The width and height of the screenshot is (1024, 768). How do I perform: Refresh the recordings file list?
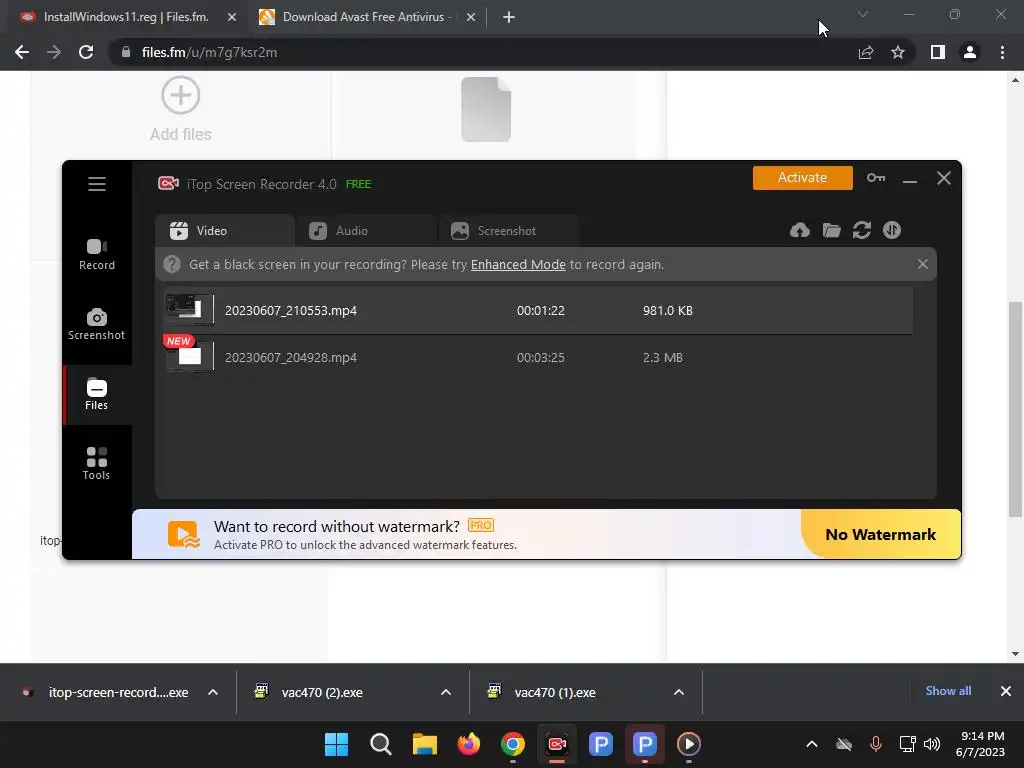(x=861, y=230)
